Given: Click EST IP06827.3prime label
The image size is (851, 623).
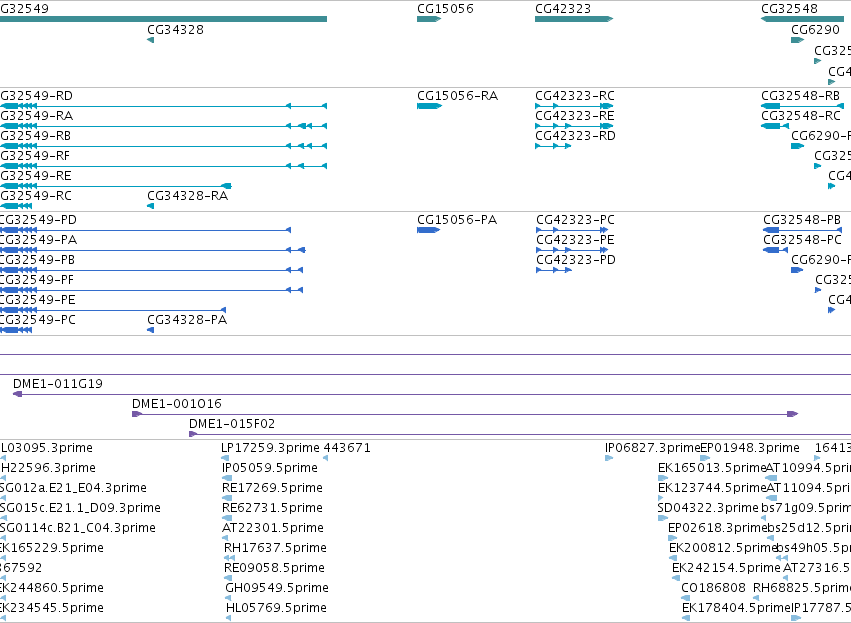Looking at the screenshot, I should [x=652, y=448].
